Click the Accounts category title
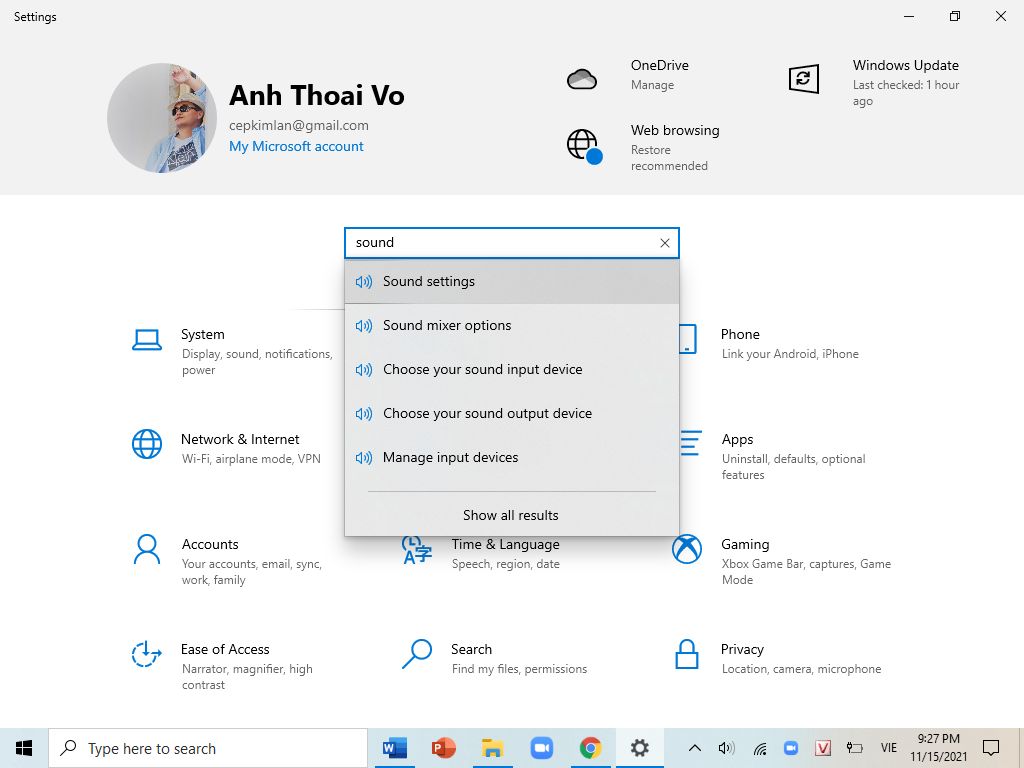This screenshot has width=1024, height=768. (x=210, y=545)
